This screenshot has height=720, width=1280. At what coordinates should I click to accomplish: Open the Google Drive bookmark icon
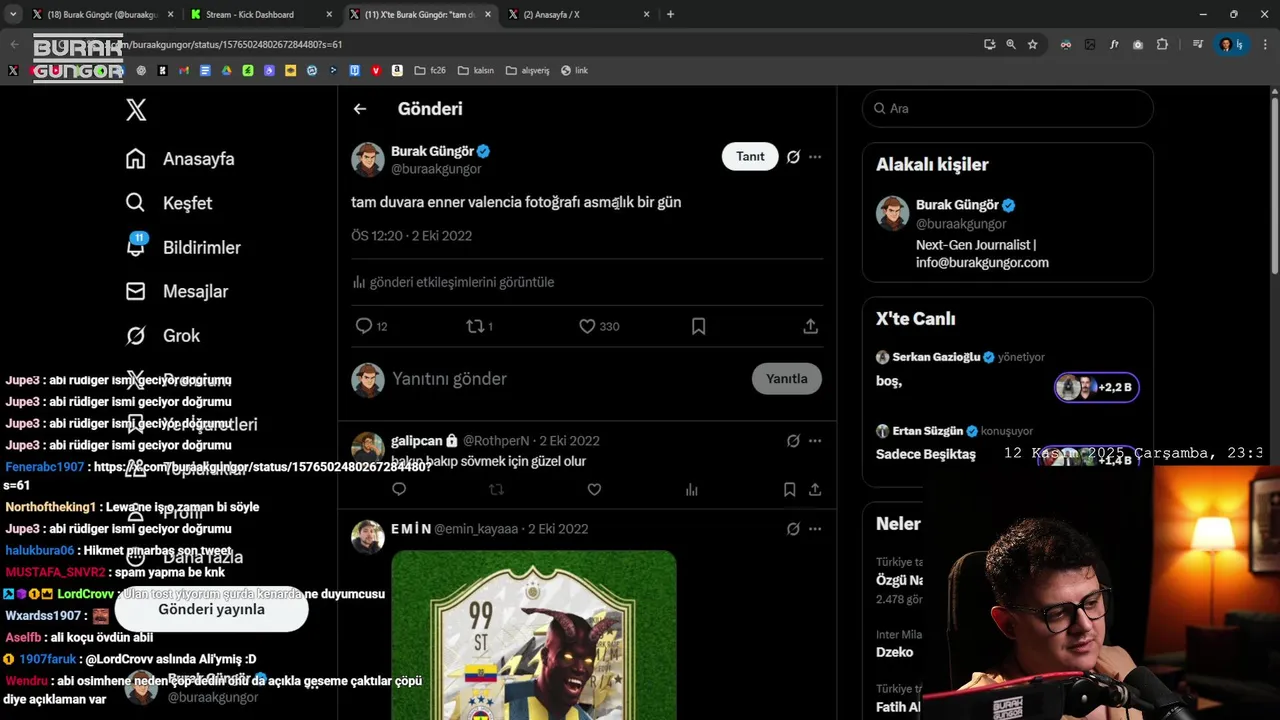[227, 71]
